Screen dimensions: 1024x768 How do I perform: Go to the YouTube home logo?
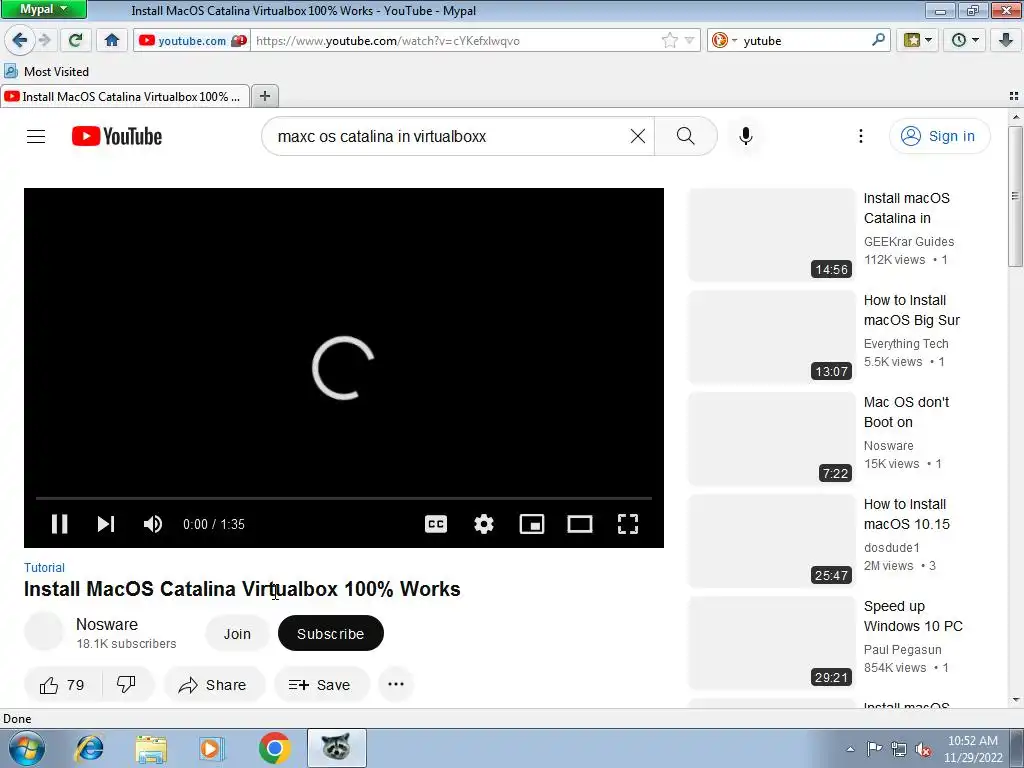(117, 136)
